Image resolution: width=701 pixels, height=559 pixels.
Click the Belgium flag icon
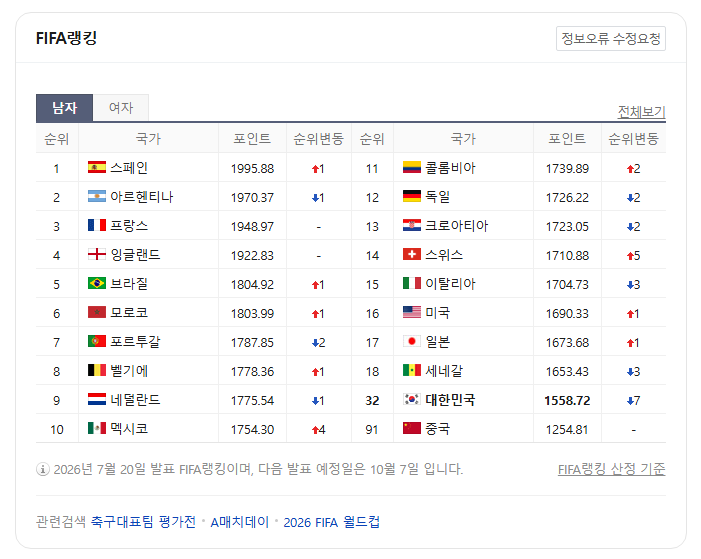pos(97,371)
